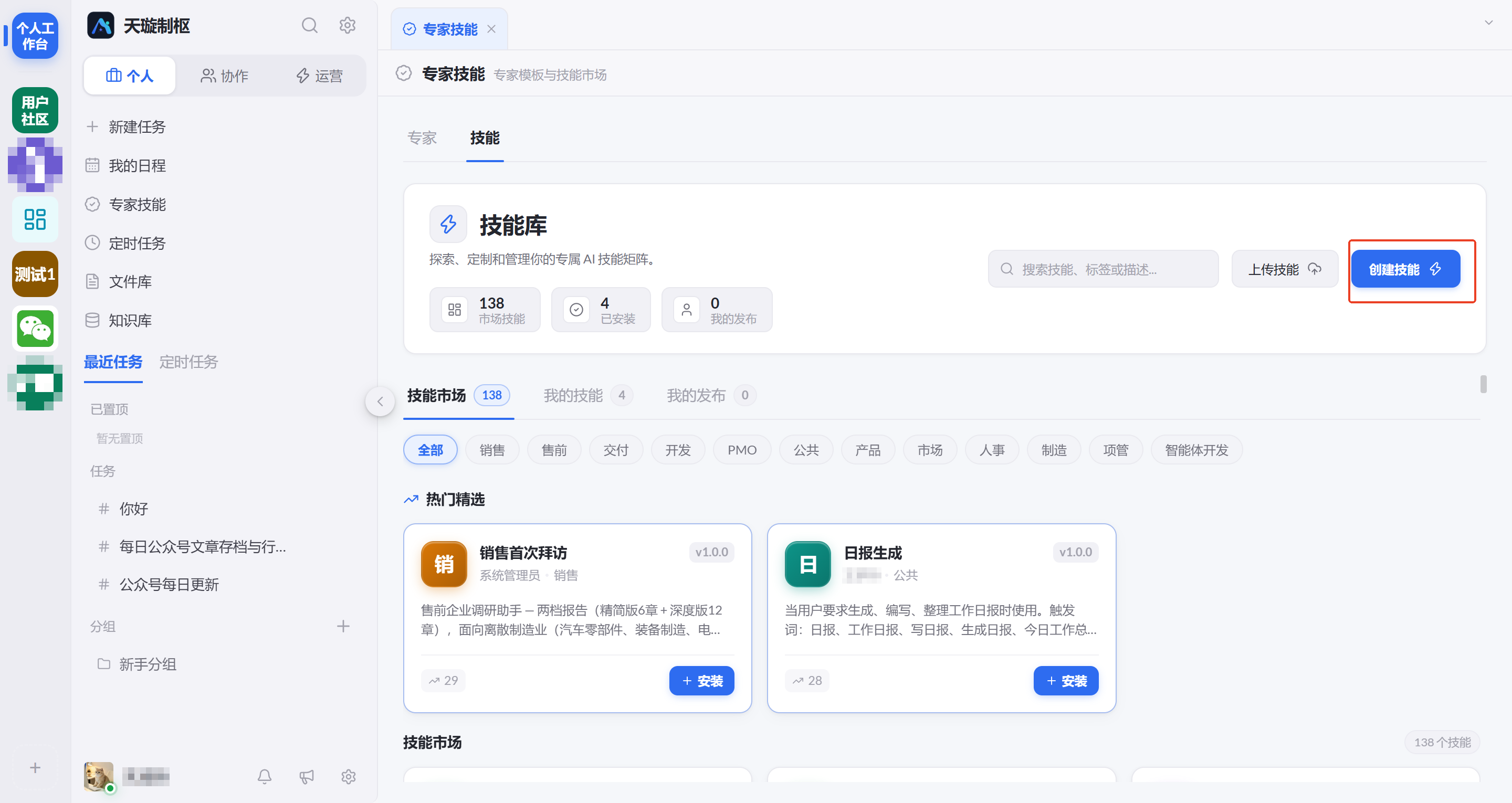Open settings gear next to search
The width and height of the screenshot is (1512, 803).
point(348,26)
